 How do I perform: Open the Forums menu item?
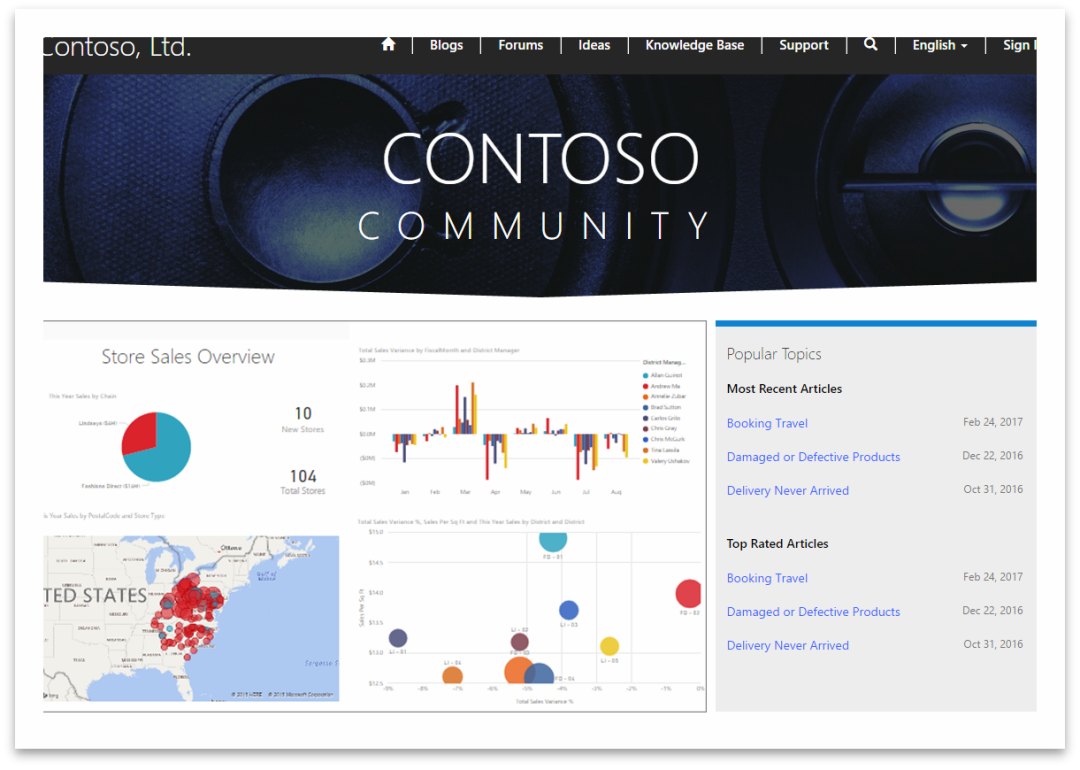pyautogui.click(x=521, y=45)
